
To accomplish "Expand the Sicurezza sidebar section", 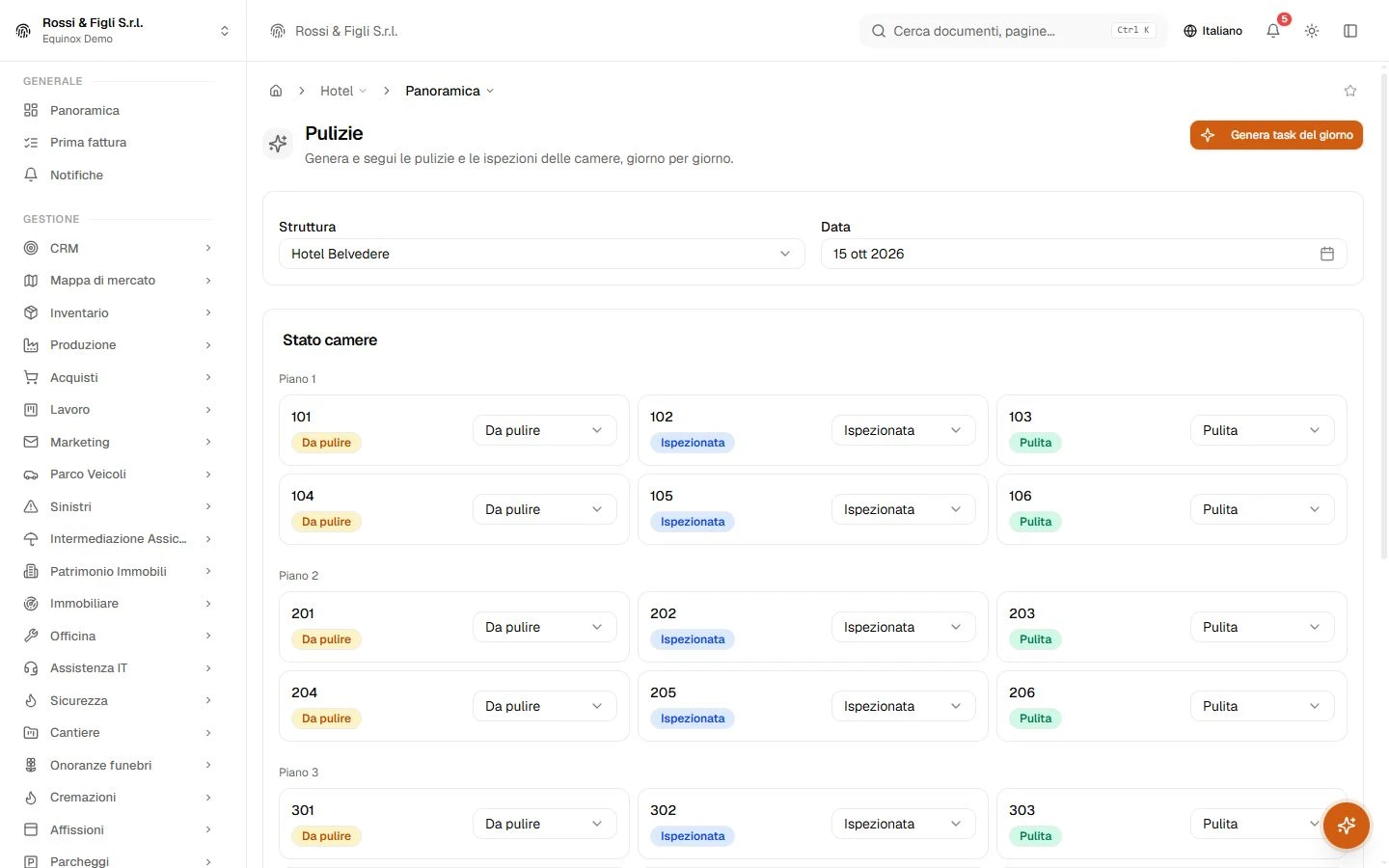I will coord(118,700).
